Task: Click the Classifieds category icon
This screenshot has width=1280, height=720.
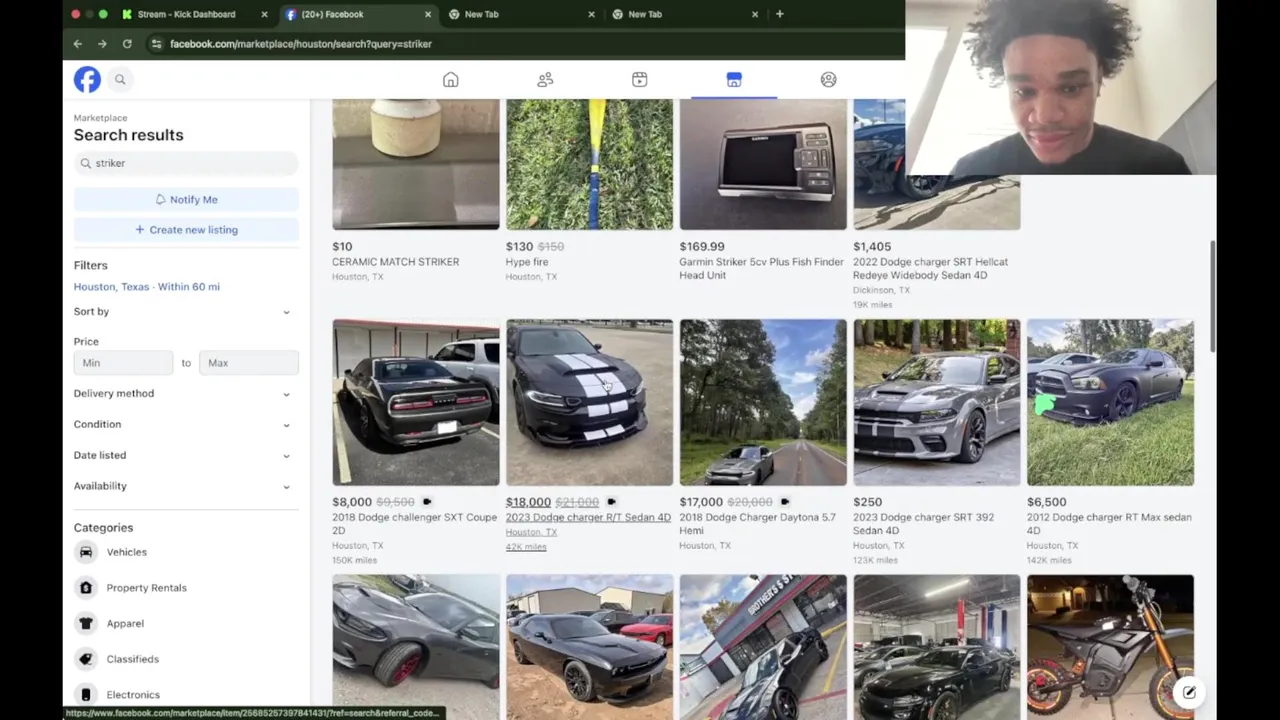Action: (x=86, y=659)
